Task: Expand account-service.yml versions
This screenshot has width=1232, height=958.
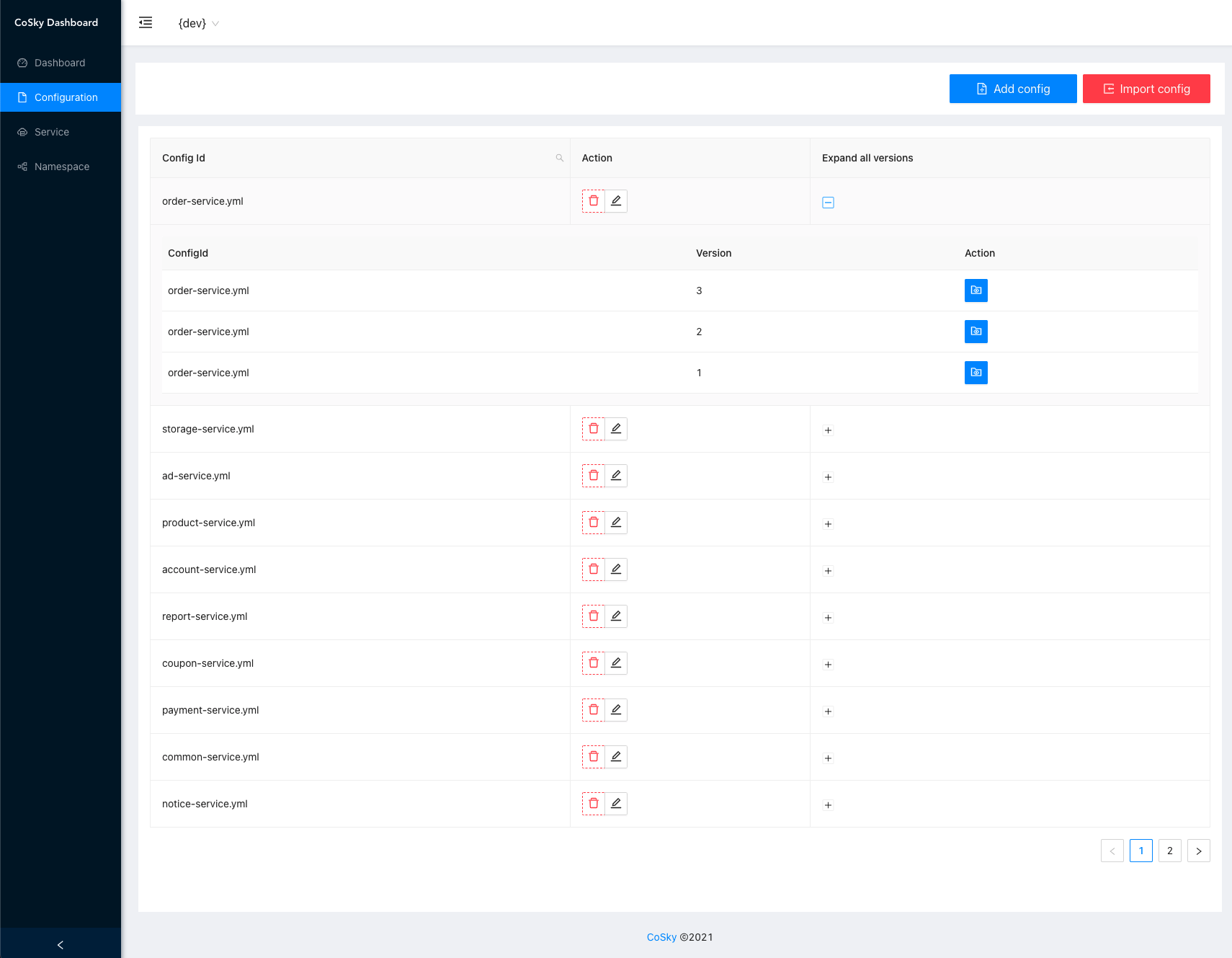Action: 828,571
